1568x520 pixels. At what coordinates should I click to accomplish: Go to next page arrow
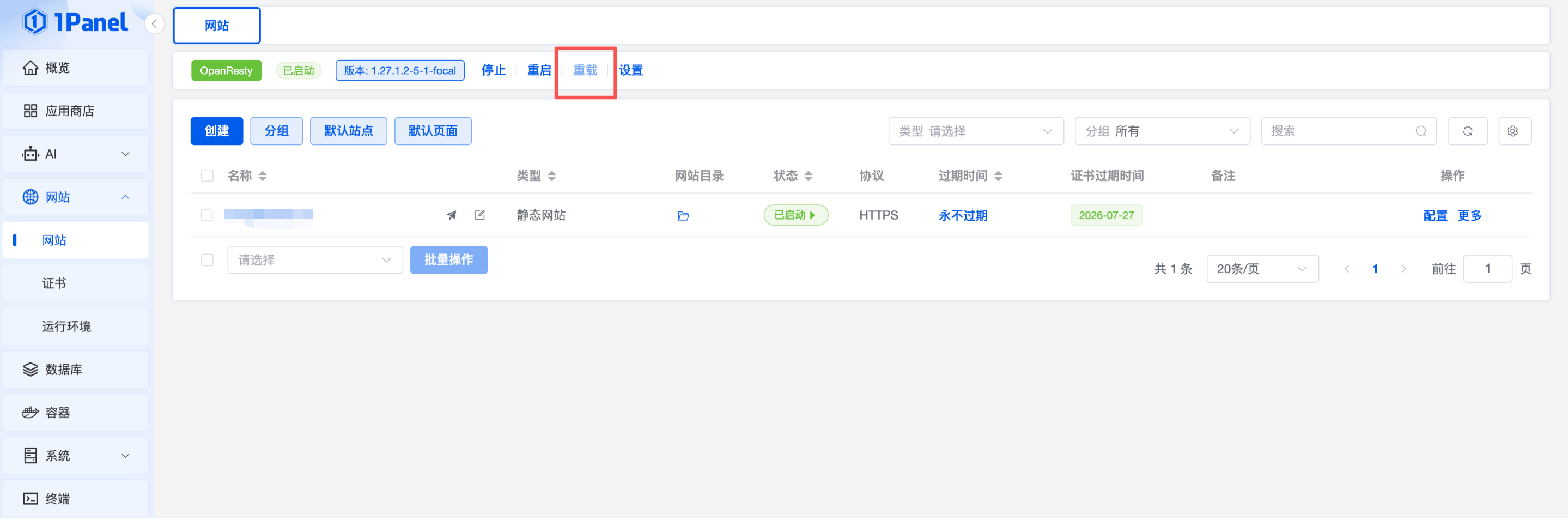[x=1403, y=269]
